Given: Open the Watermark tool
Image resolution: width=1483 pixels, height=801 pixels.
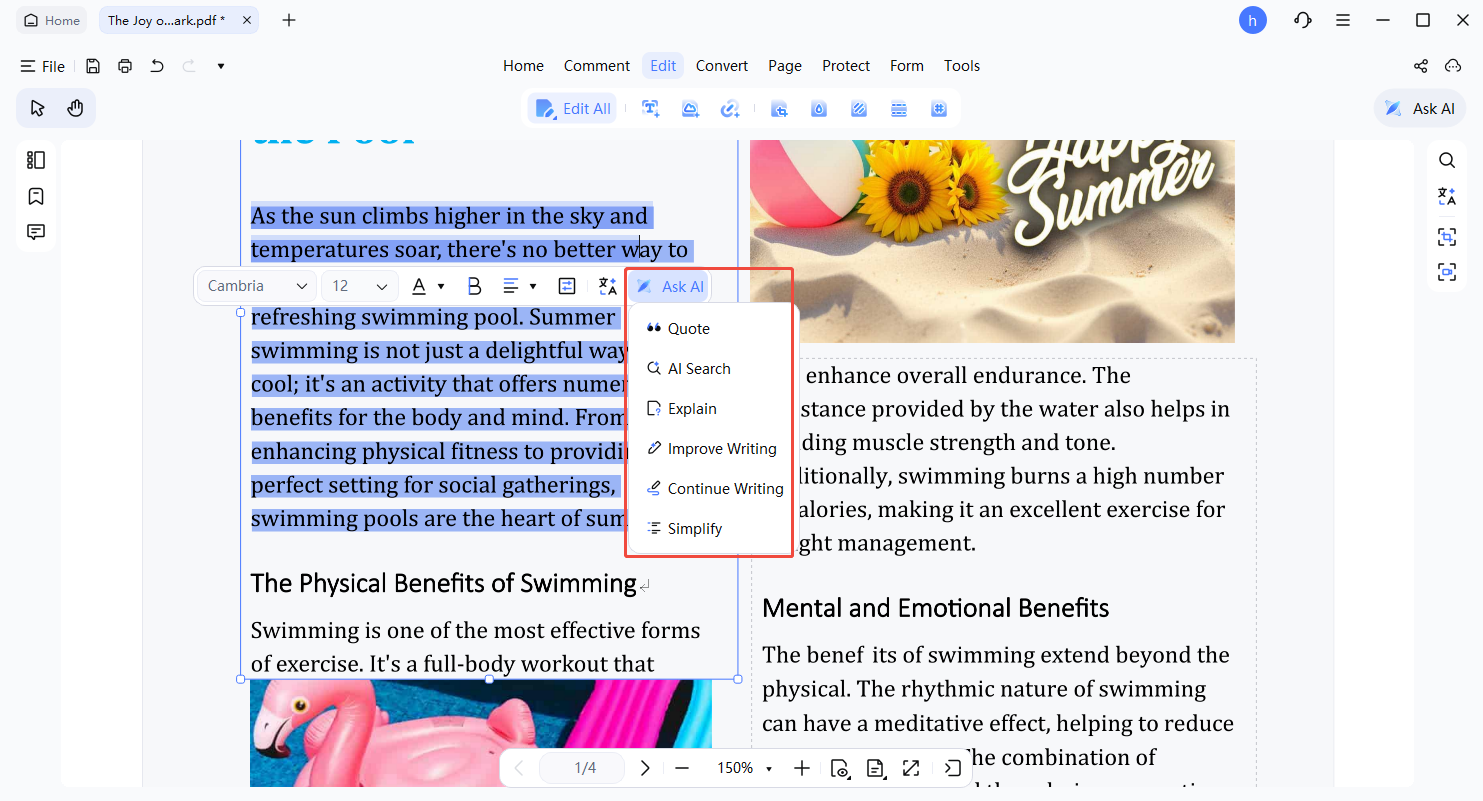Looking at the screenshot, I should coord(818,108).
